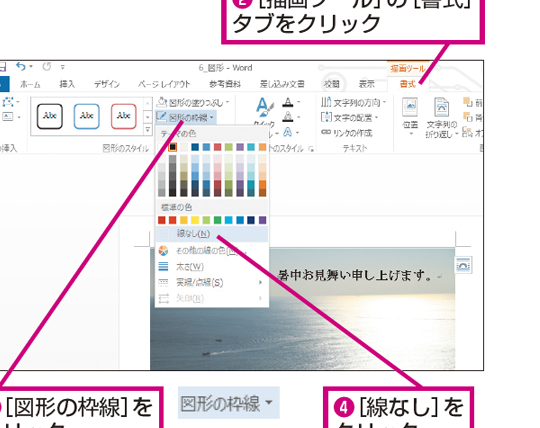Open the 表示 tab

[366, 84]
